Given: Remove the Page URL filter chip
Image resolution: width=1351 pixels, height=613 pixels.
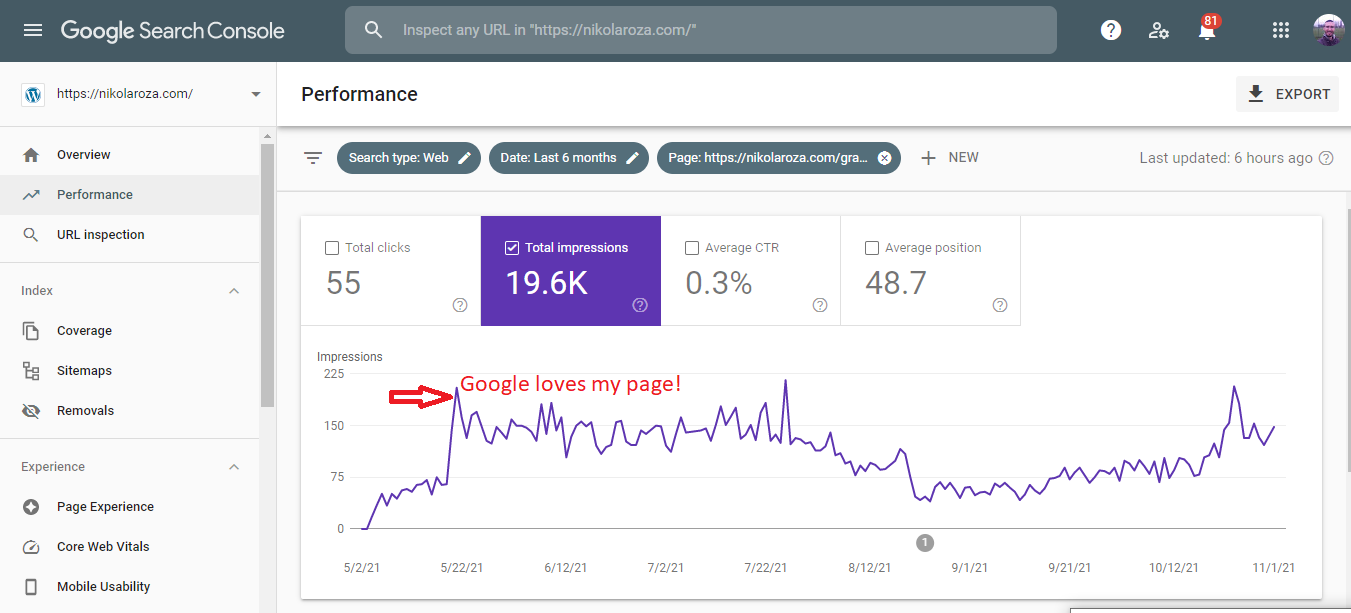Looking at the screenshot, I should point(884,158).
